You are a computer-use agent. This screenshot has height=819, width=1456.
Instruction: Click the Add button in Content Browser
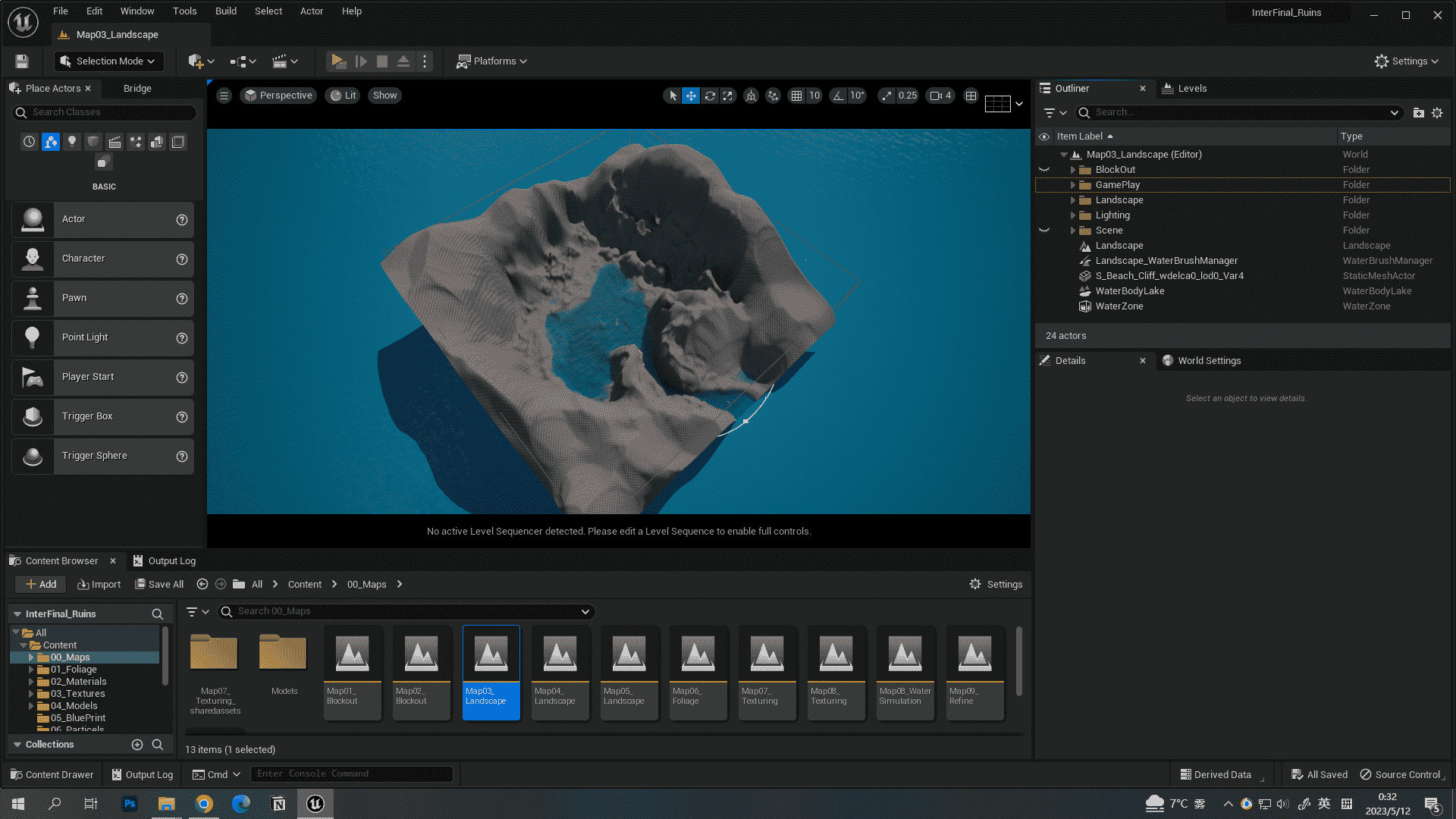pos(40,583)
